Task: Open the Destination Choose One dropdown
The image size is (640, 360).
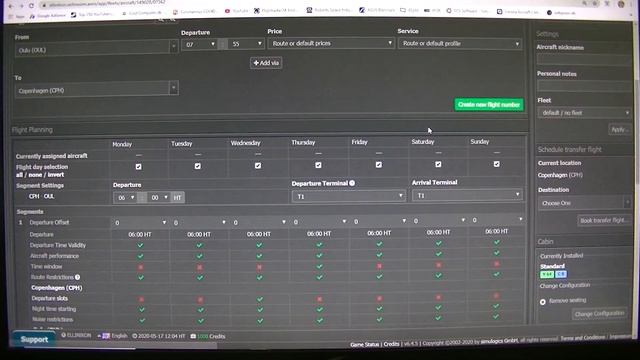Action: 584,203
